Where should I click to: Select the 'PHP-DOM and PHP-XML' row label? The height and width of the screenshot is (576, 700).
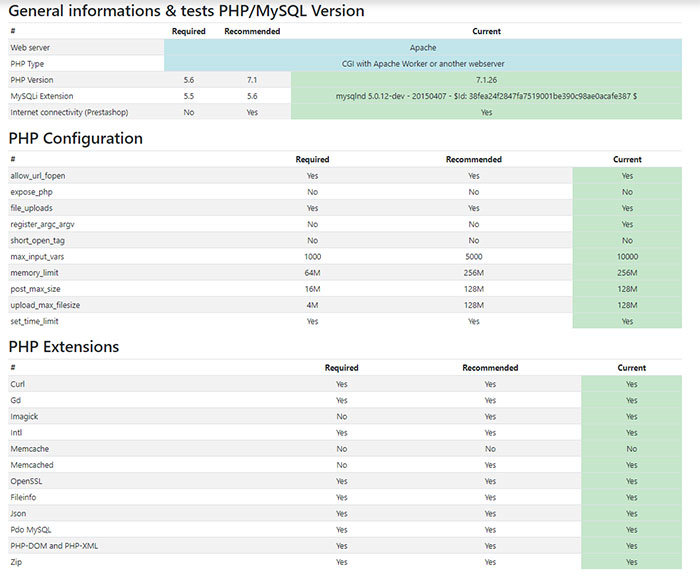tap(54, 546)
